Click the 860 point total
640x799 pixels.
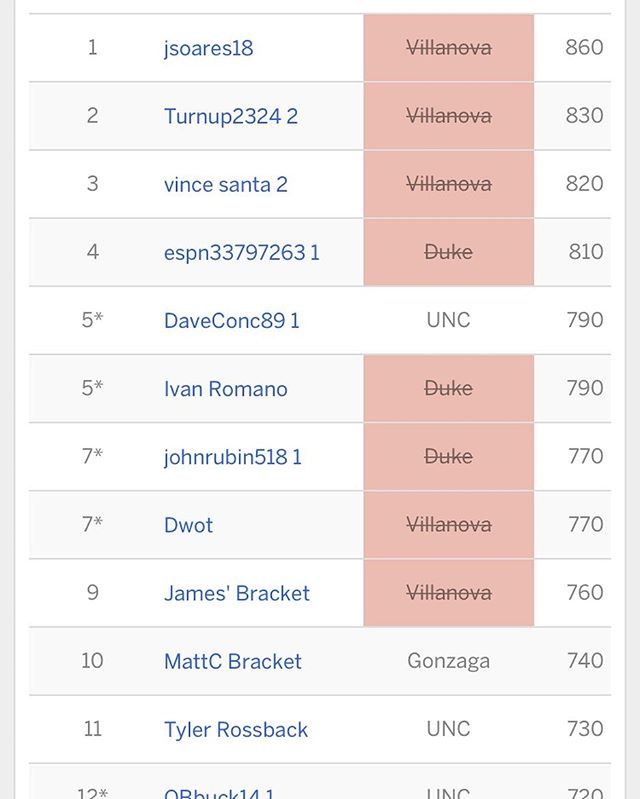[584, 48]
